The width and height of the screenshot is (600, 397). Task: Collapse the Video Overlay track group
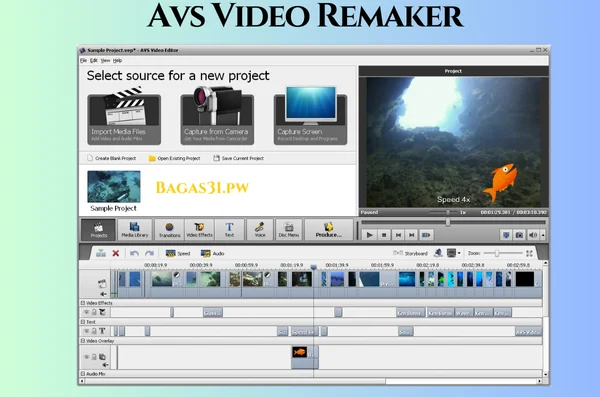click(x=82, y=341)
